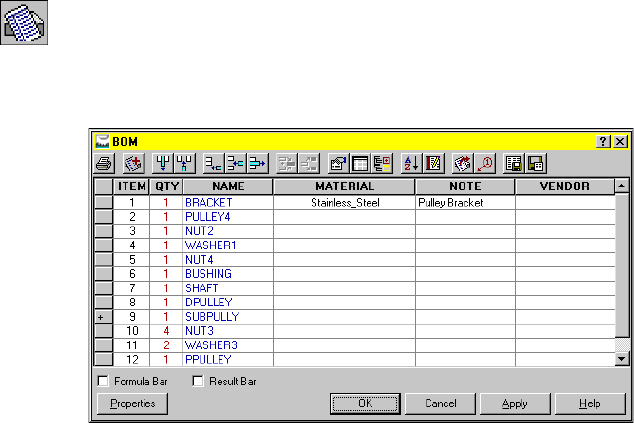Click the insert row below icon
This screenshot has height=423, width=634.
click(213, 164)
